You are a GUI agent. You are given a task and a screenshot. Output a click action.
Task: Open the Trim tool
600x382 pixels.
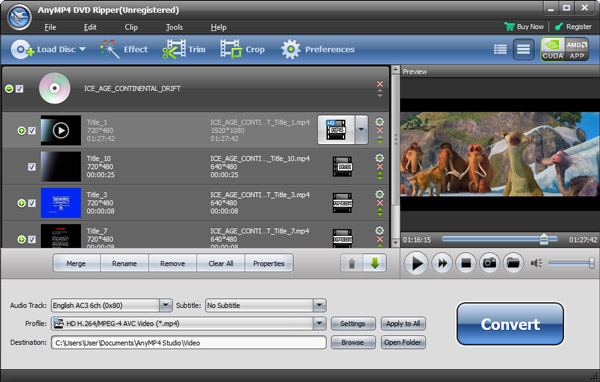184,49
